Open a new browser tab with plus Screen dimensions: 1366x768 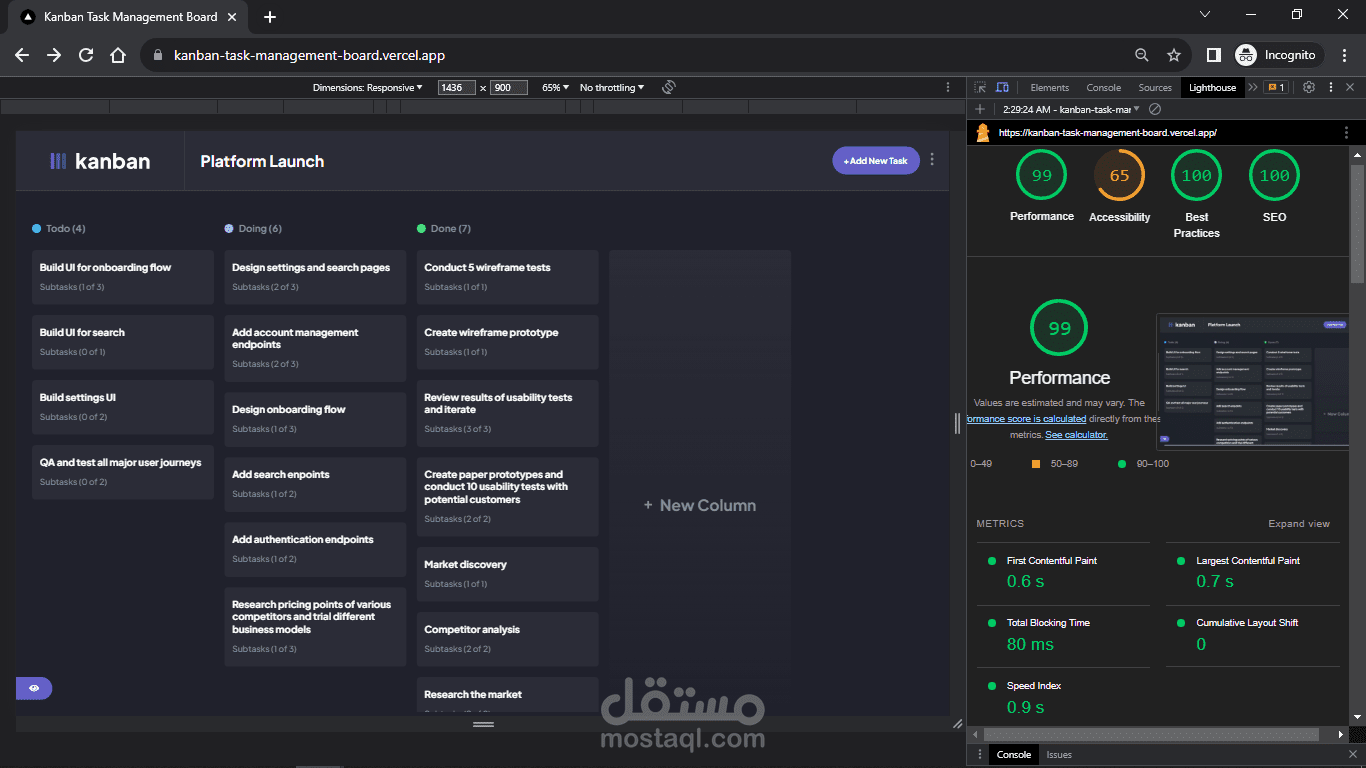pos(270,17)
